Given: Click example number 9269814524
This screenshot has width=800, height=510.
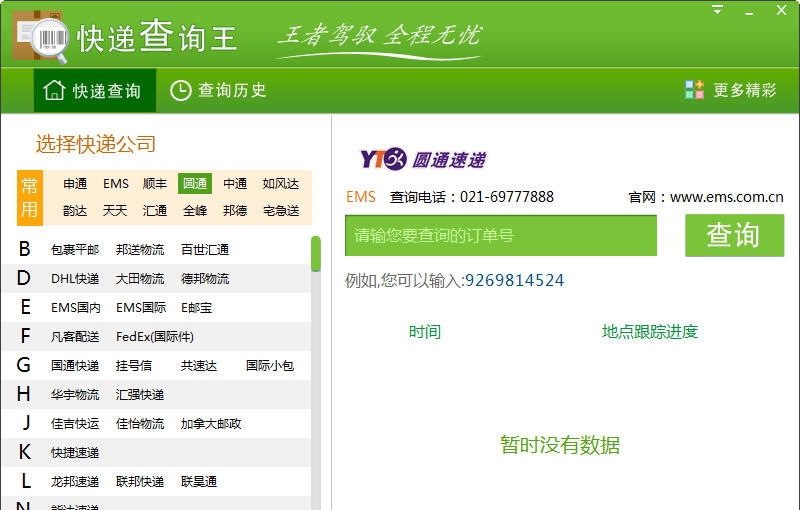Looking at the screenshot, I should (x=514, y=280).
